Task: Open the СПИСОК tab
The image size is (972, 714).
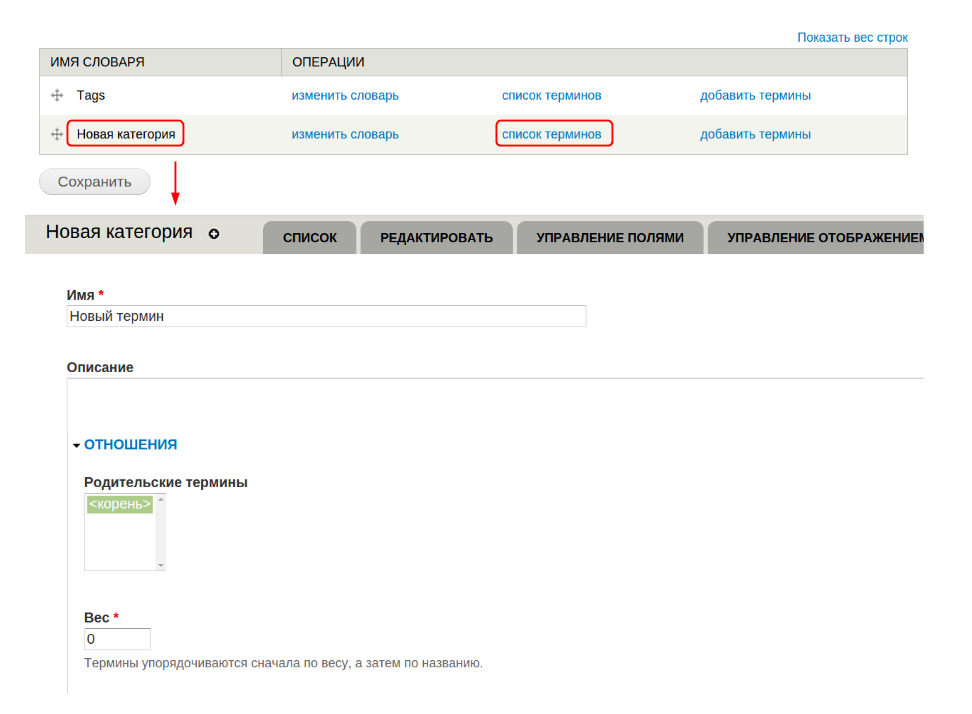Action: coord(309,238)
